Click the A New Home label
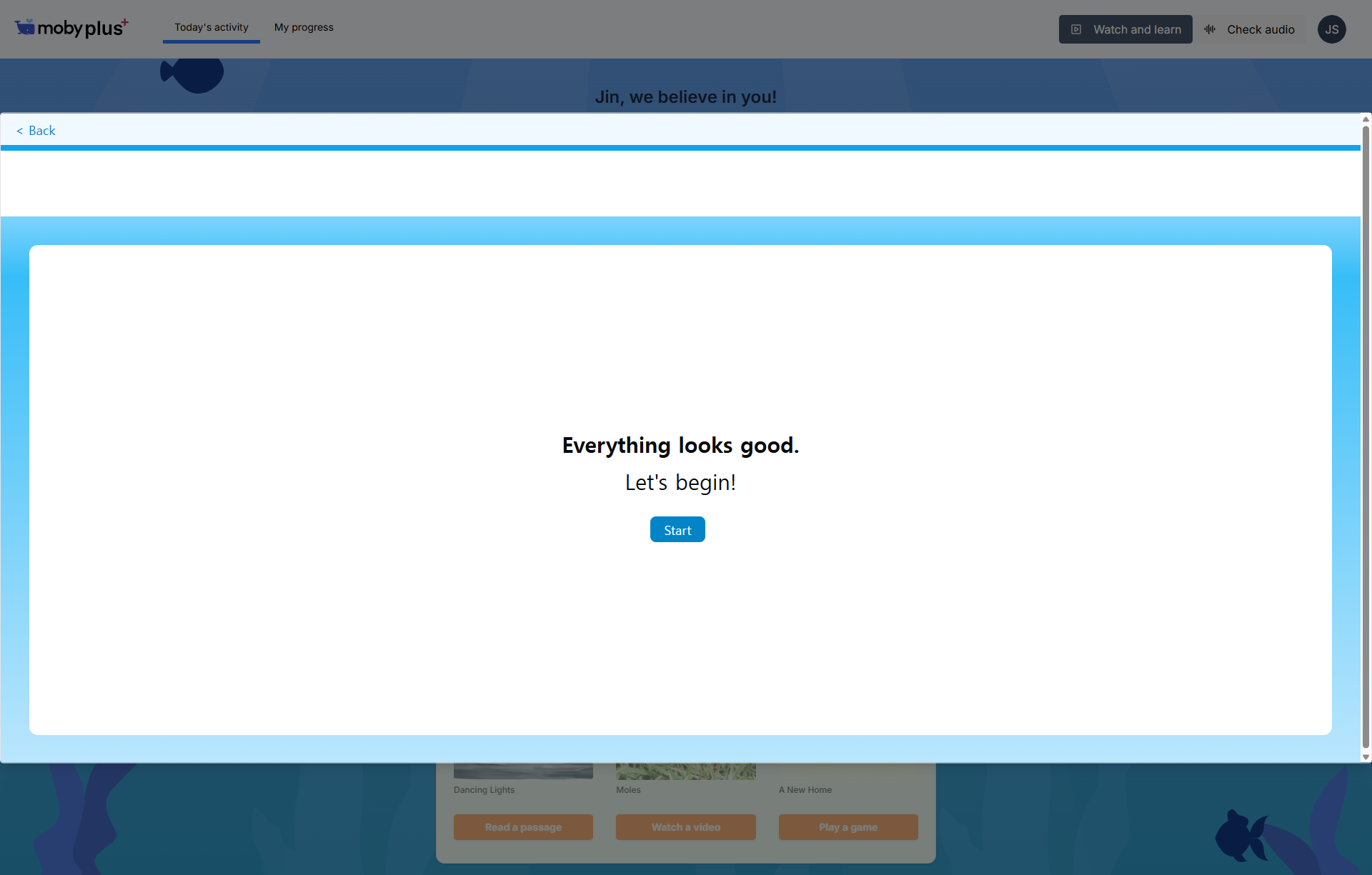This screenshot has height=875, width=1372. tap(805, 789)
